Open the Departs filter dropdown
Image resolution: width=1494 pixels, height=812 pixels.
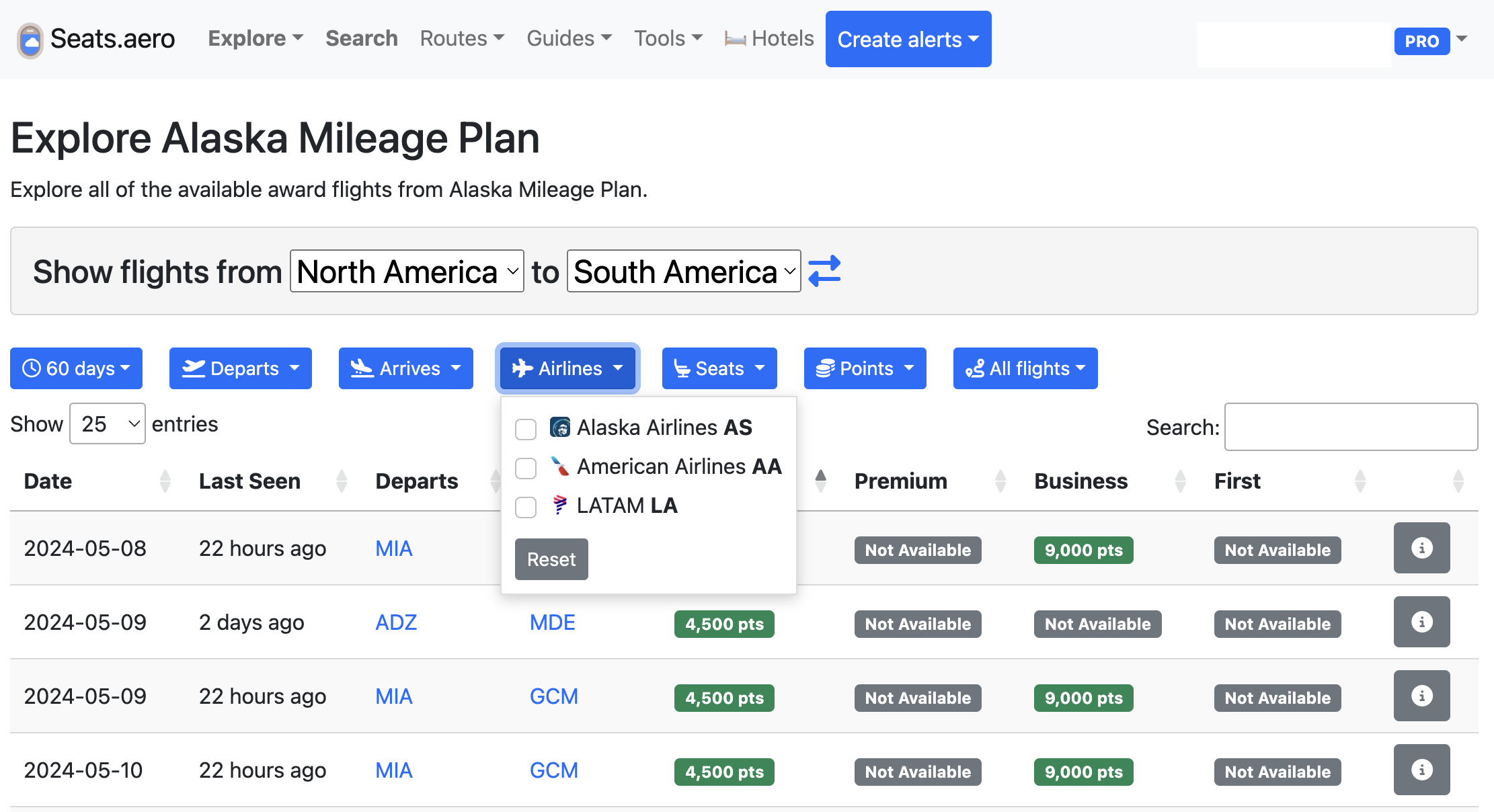[241, 368]
